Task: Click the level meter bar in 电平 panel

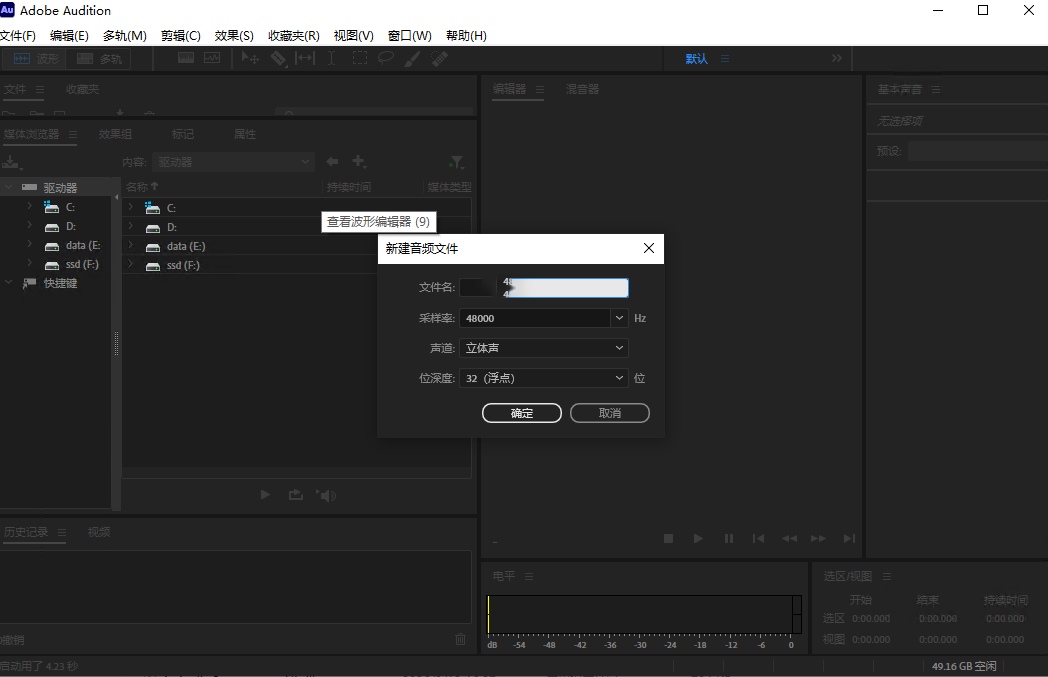Action: tap(644, 615)
